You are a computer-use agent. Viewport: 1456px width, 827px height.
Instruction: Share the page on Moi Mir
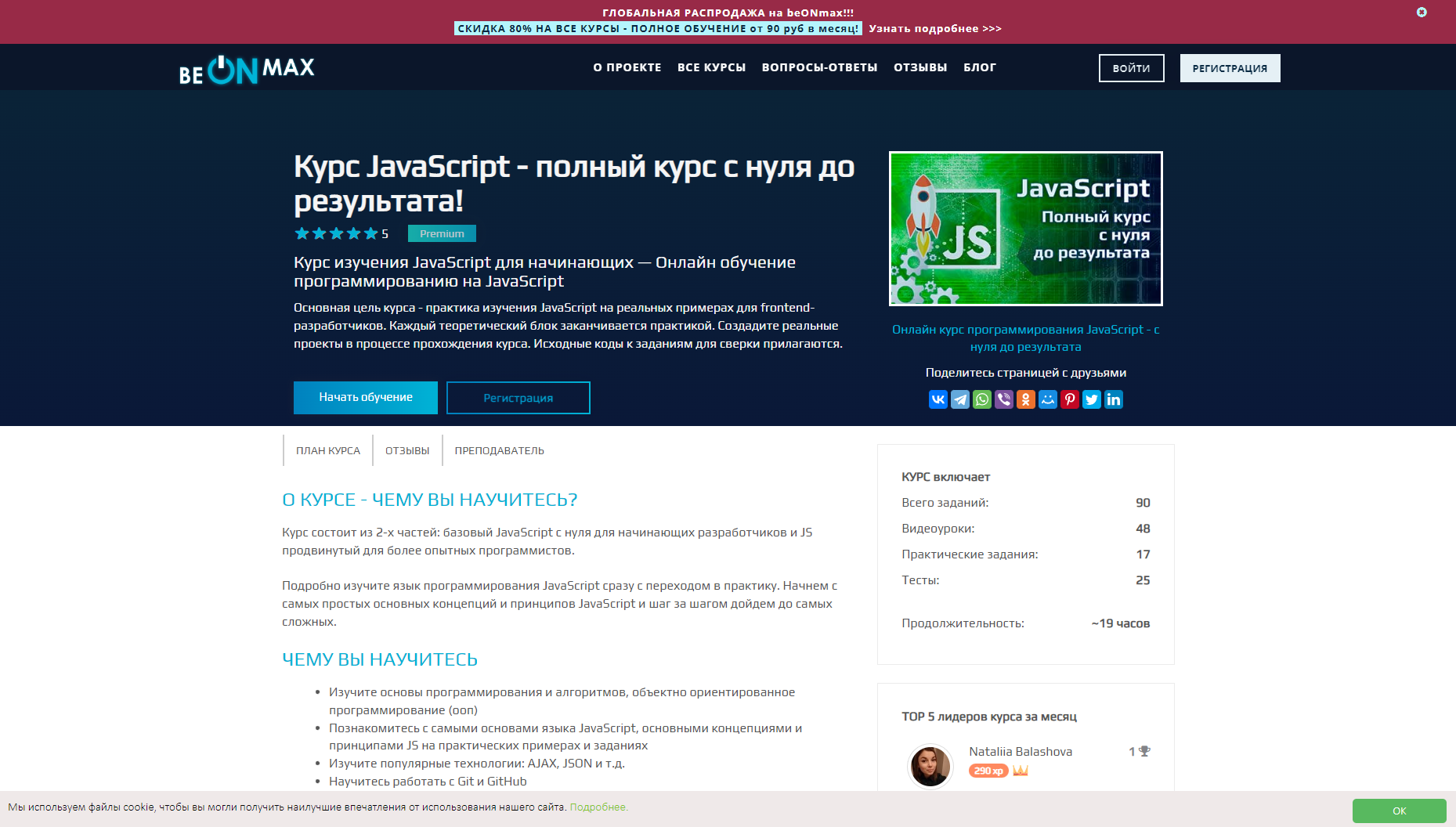1047,399
